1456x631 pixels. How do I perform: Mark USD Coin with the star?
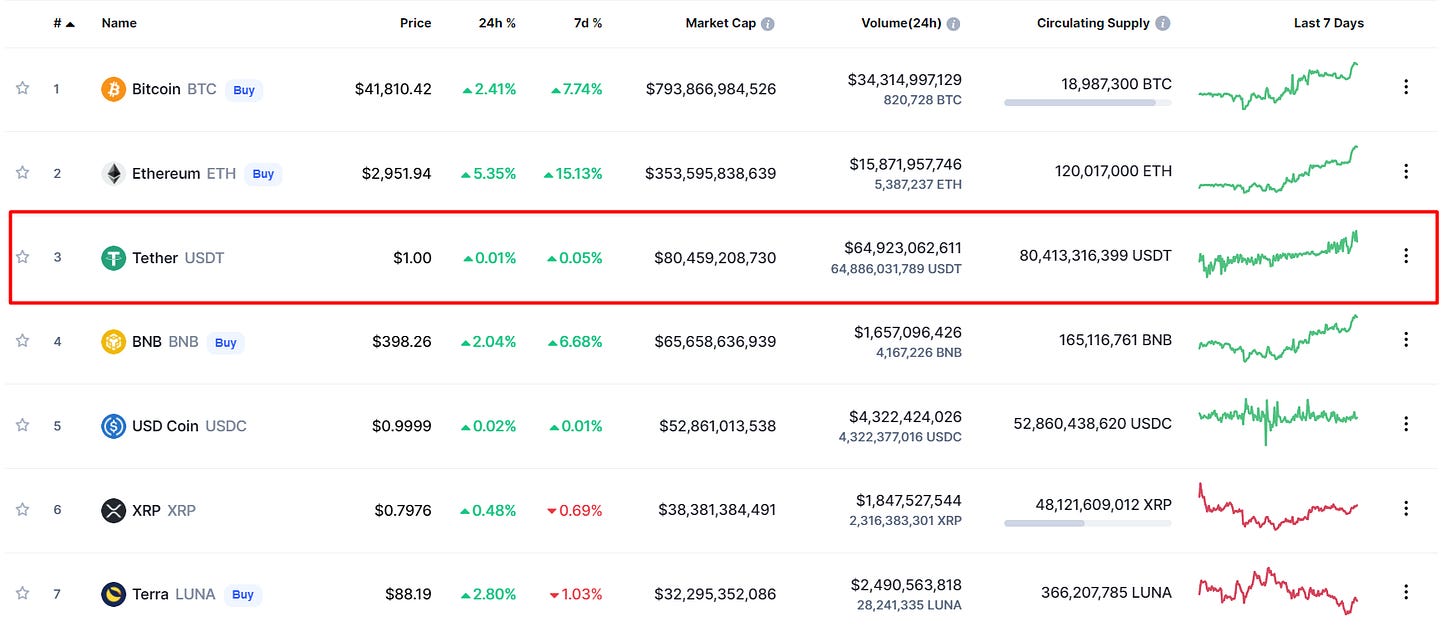tap(22, 425)
